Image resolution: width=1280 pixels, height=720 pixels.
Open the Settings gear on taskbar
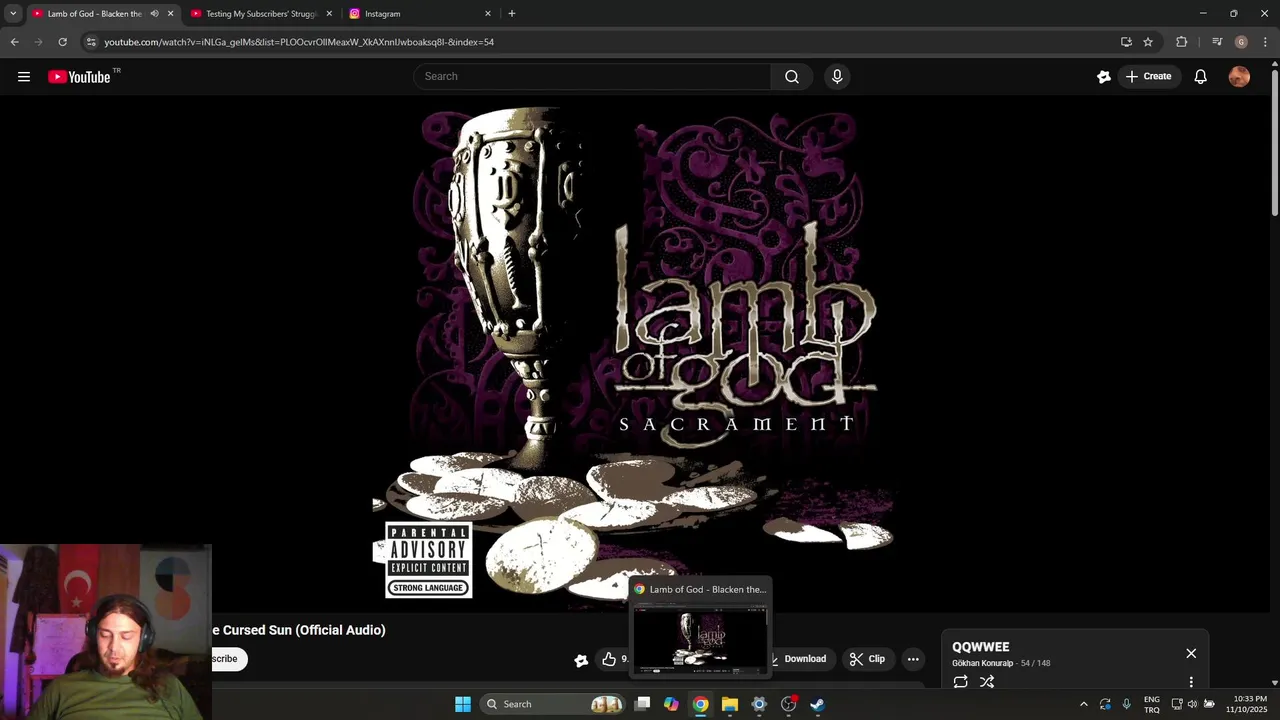(x=759, y=704)
